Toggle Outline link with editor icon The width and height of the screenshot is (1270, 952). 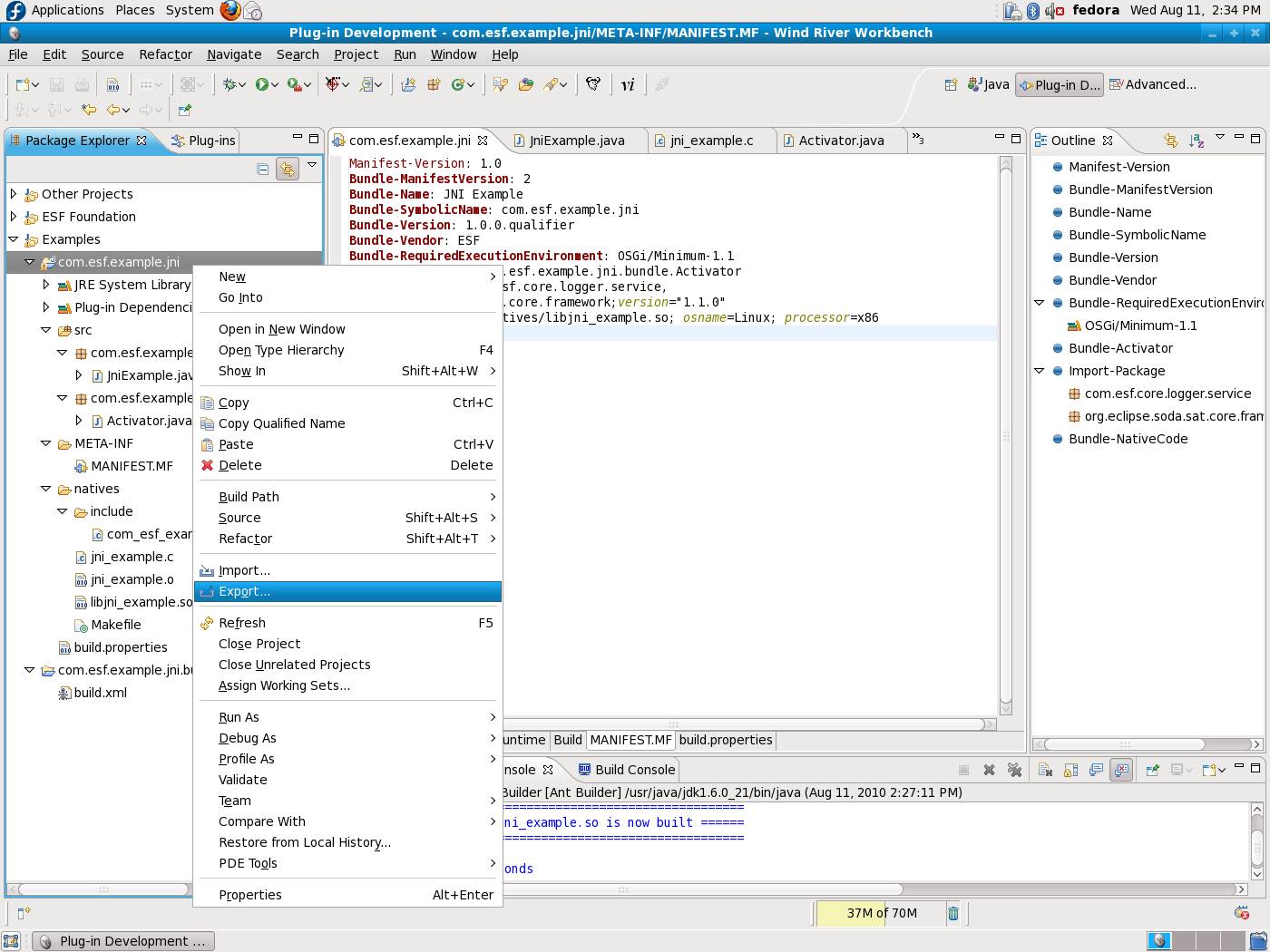click(x=1171, y=141)
